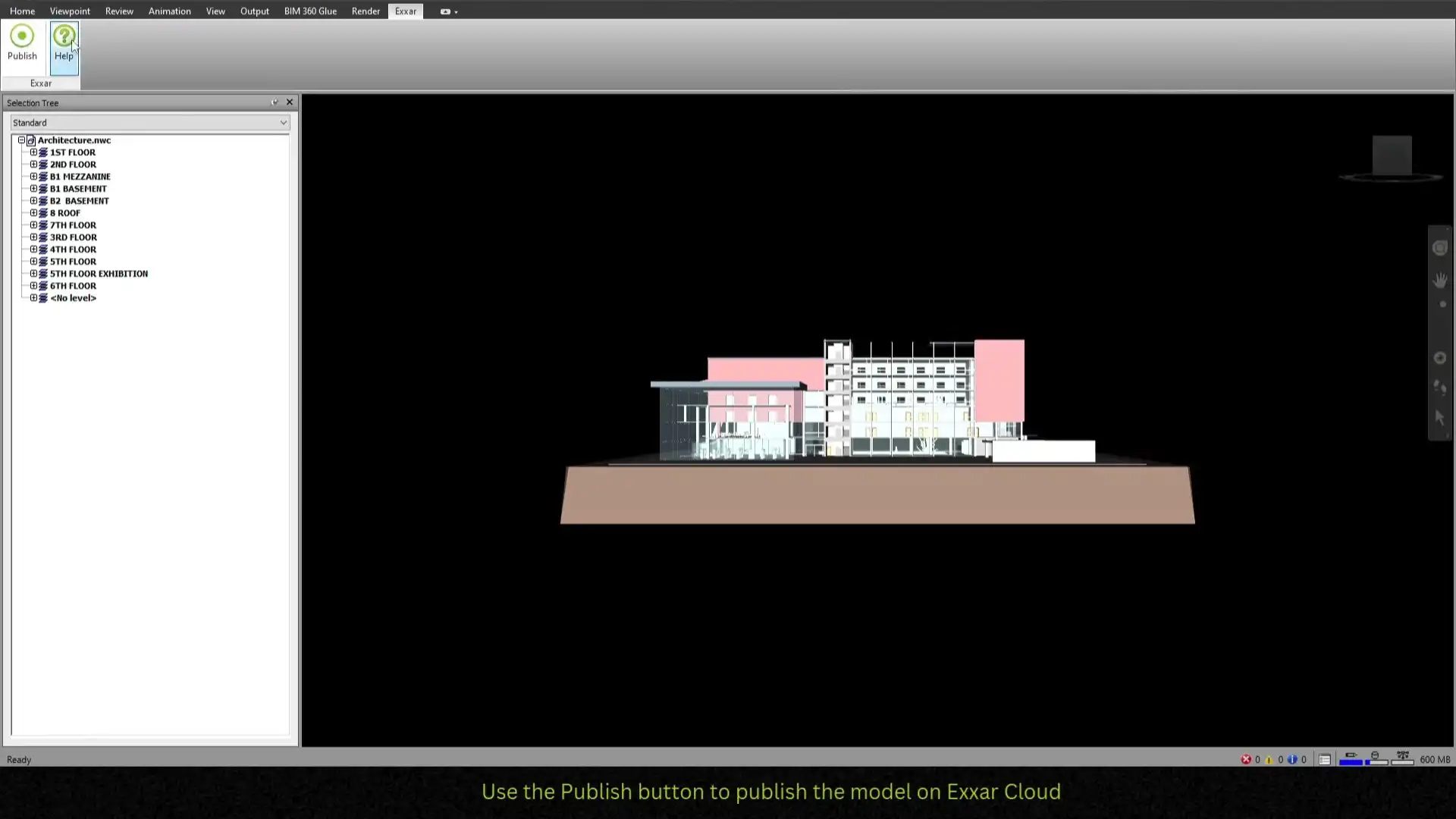This screenshot has height=819, width=1456.
Task: Click the Orbit tool in navigation bar
Action: [x=1440, y=358]
